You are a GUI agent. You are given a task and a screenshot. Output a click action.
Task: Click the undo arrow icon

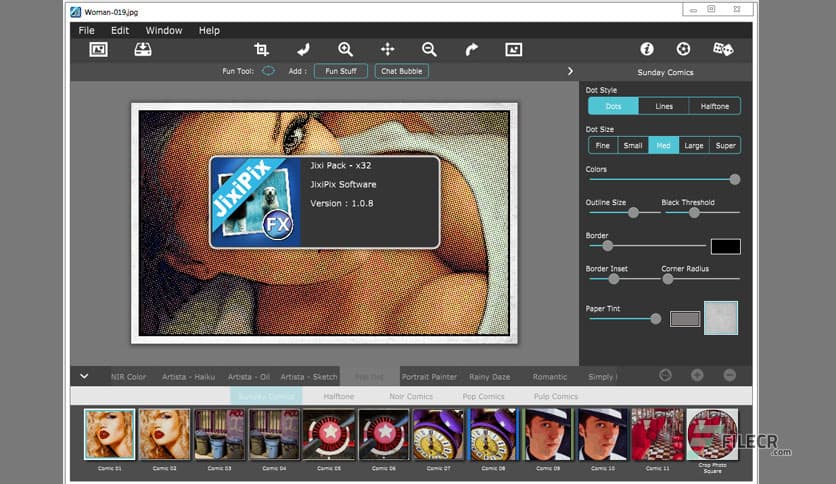[303, 50]
